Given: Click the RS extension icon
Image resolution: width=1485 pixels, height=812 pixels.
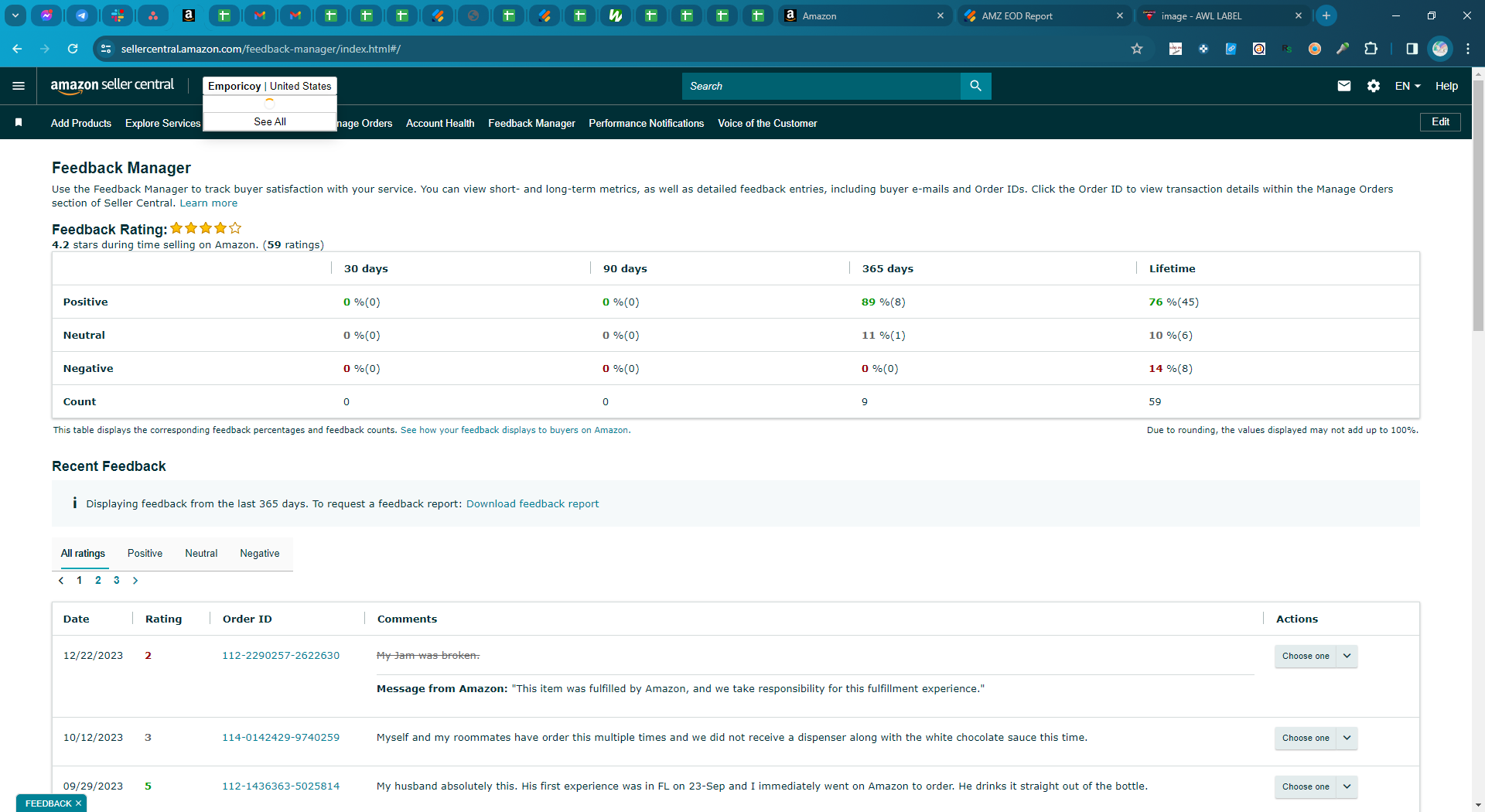Looking at the screenshot, I should click(x=1287, y=49).
